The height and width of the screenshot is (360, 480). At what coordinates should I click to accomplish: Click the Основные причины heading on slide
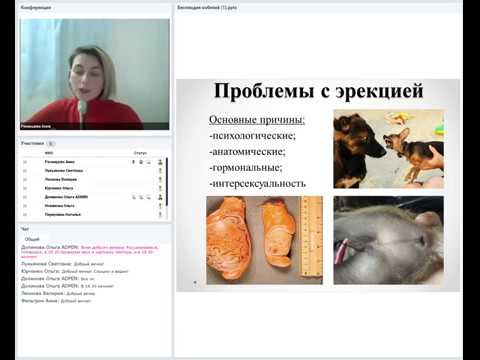(257, 120)
